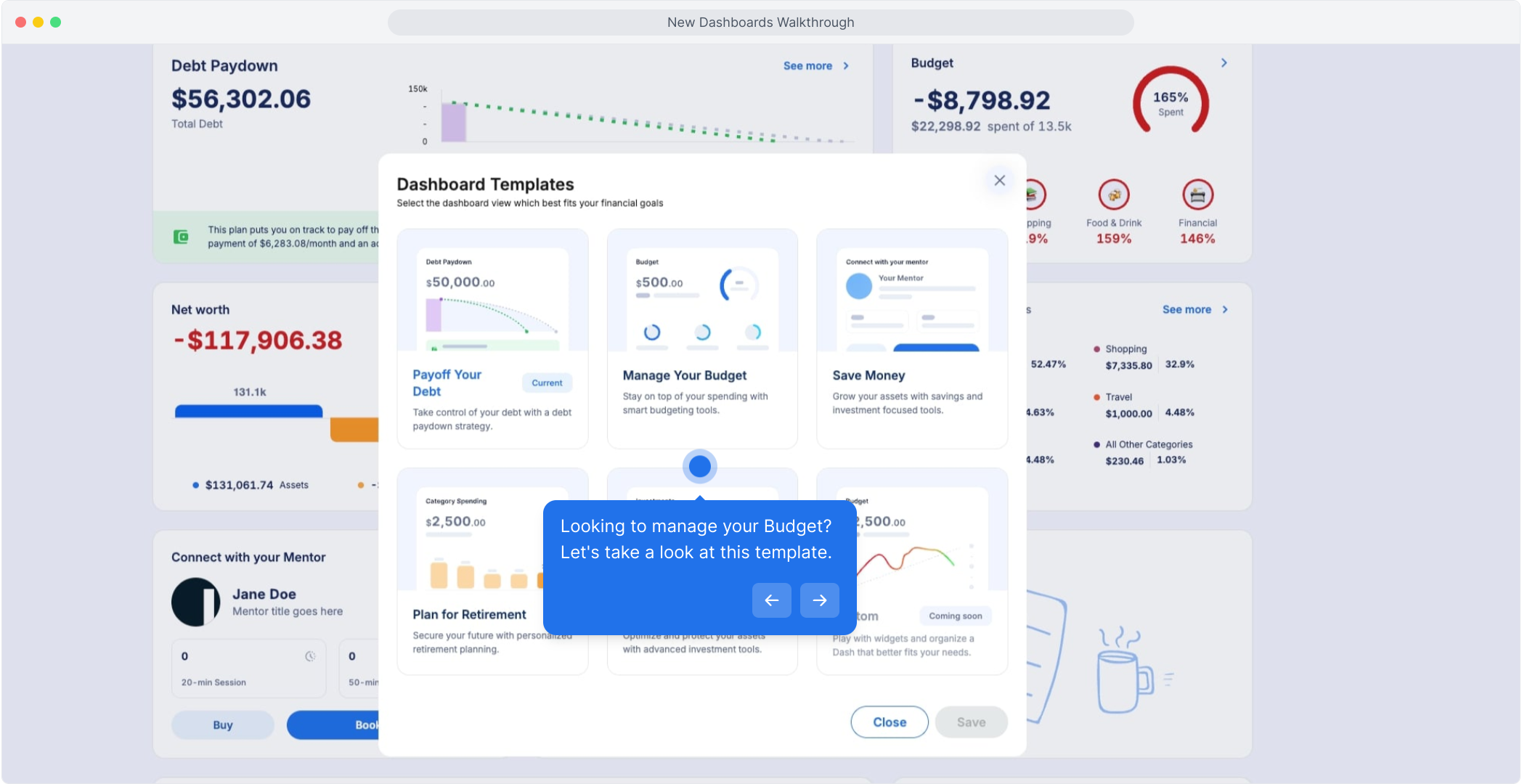The height and width of the screenshot is (784, 1522).
Task: Click the blue assets bar in Net worth
Action: pos(248,412)
